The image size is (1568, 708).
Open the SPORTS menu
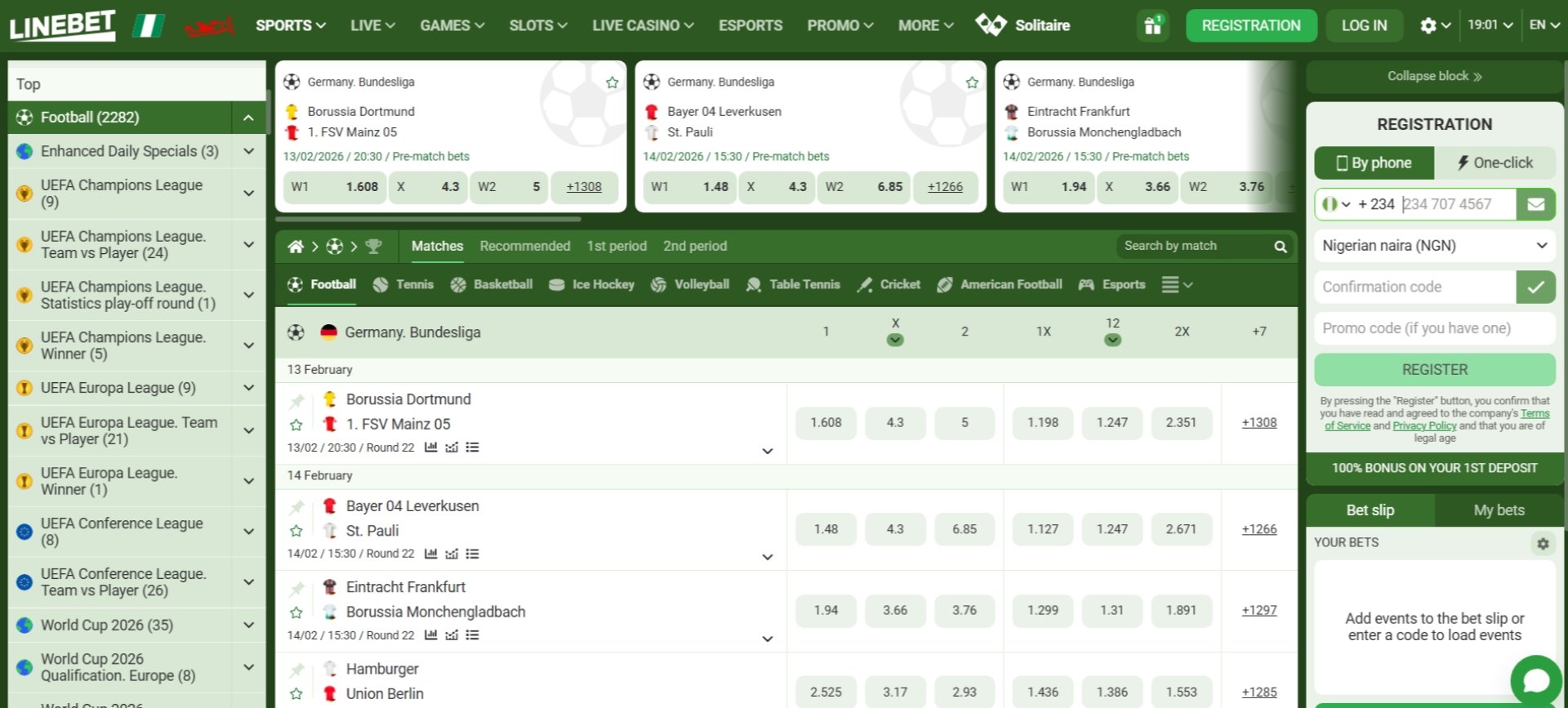[291, 25]
